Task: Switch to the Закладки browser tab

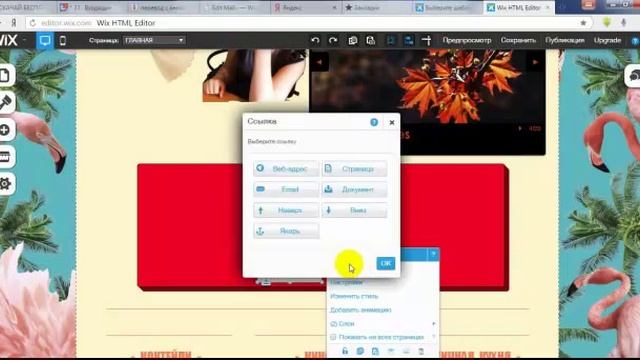Action: [x=376, y=8]
